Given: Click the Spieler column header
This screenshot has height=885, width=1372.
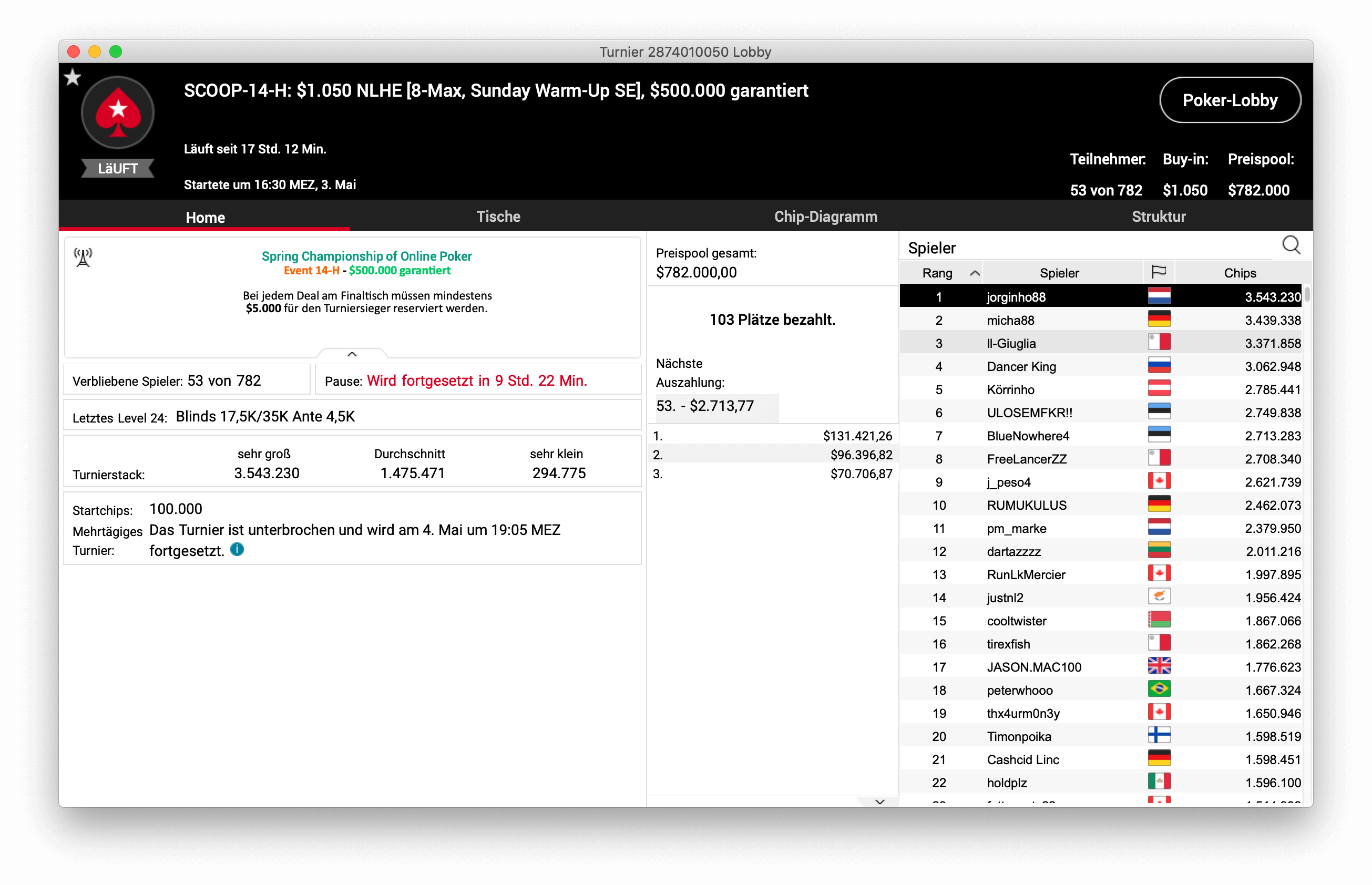Looking at the screenshot, I should (x=1059, y=273).
